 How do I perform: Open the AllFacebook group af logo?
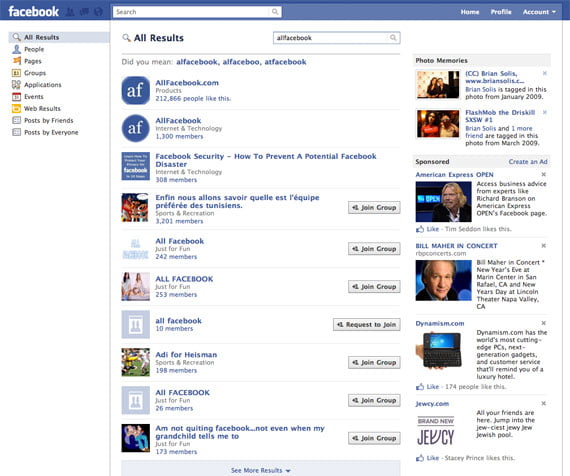(x=135, y=128)
